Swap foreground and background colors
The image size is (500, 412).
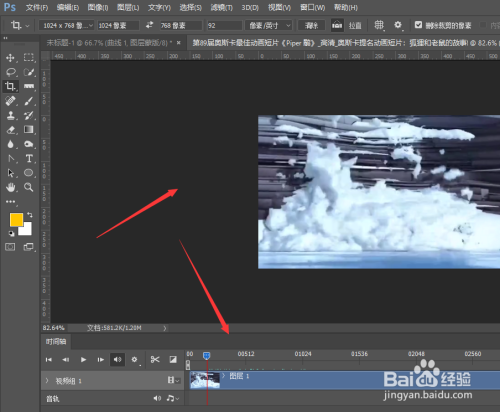coord(29,215)
